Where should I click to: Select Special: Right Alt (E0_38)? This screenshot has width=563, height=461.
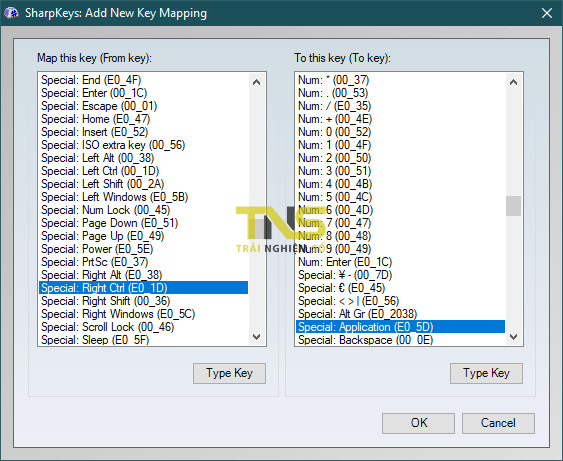point(143,275)
